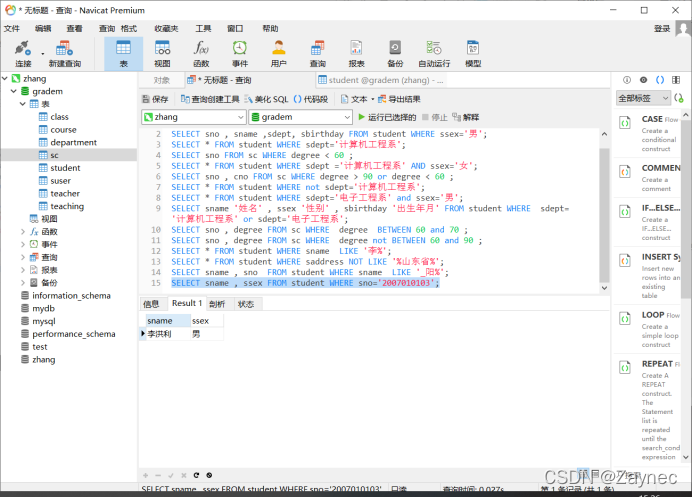
Task: Expand the 事件 events node
Action: [23, 244]
